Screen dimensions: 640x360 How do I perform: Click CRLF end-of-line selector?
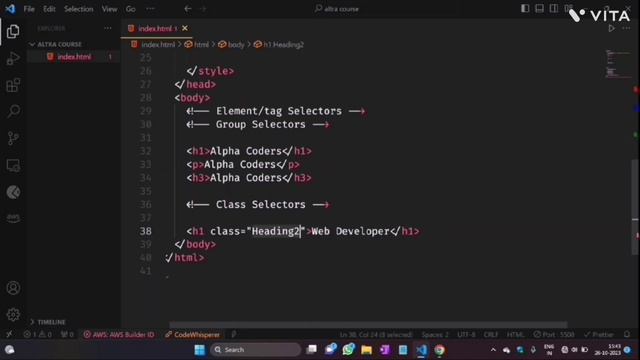point(491,334)
